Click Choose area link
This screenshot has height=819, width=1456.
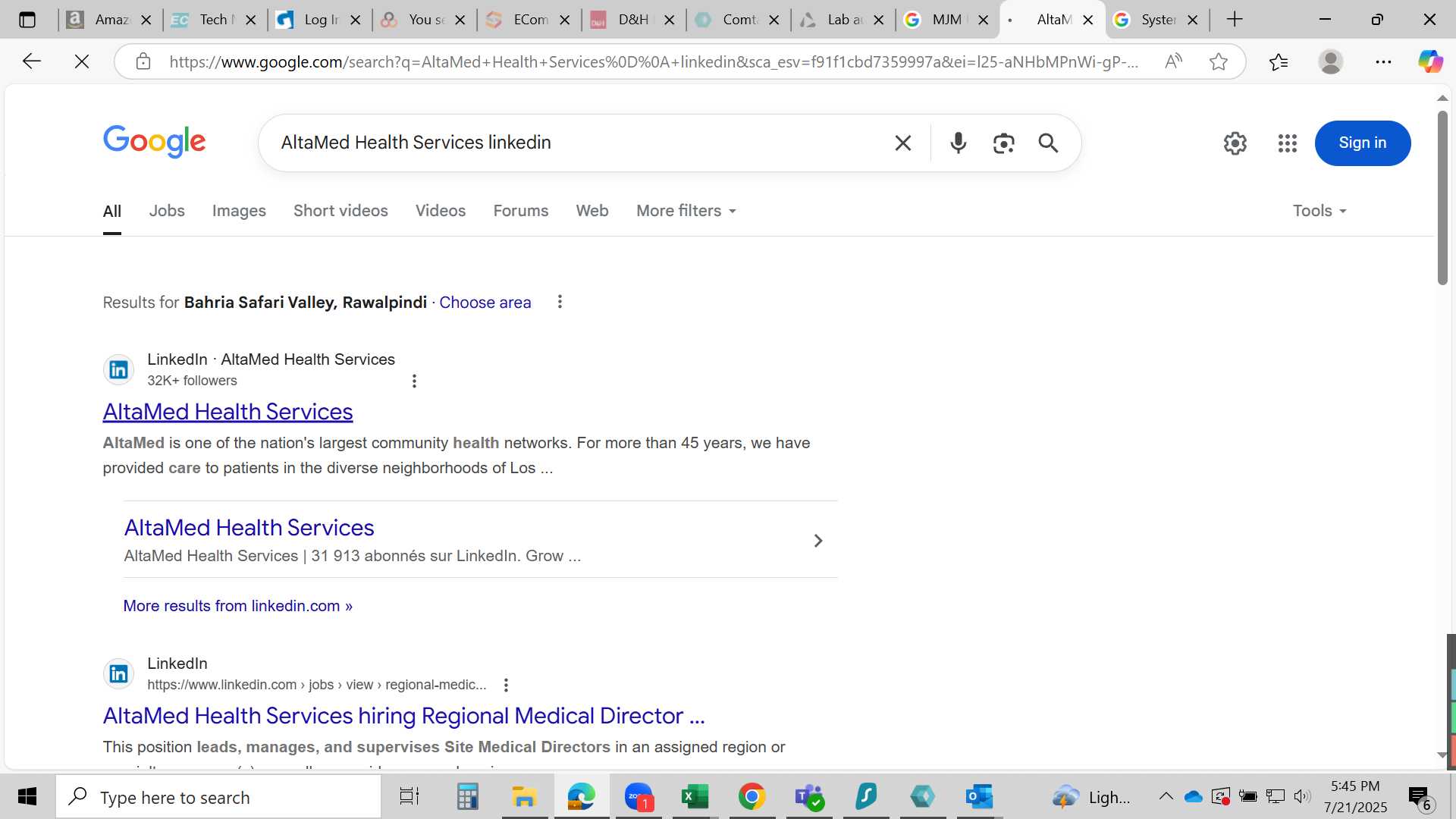(485, 303)
